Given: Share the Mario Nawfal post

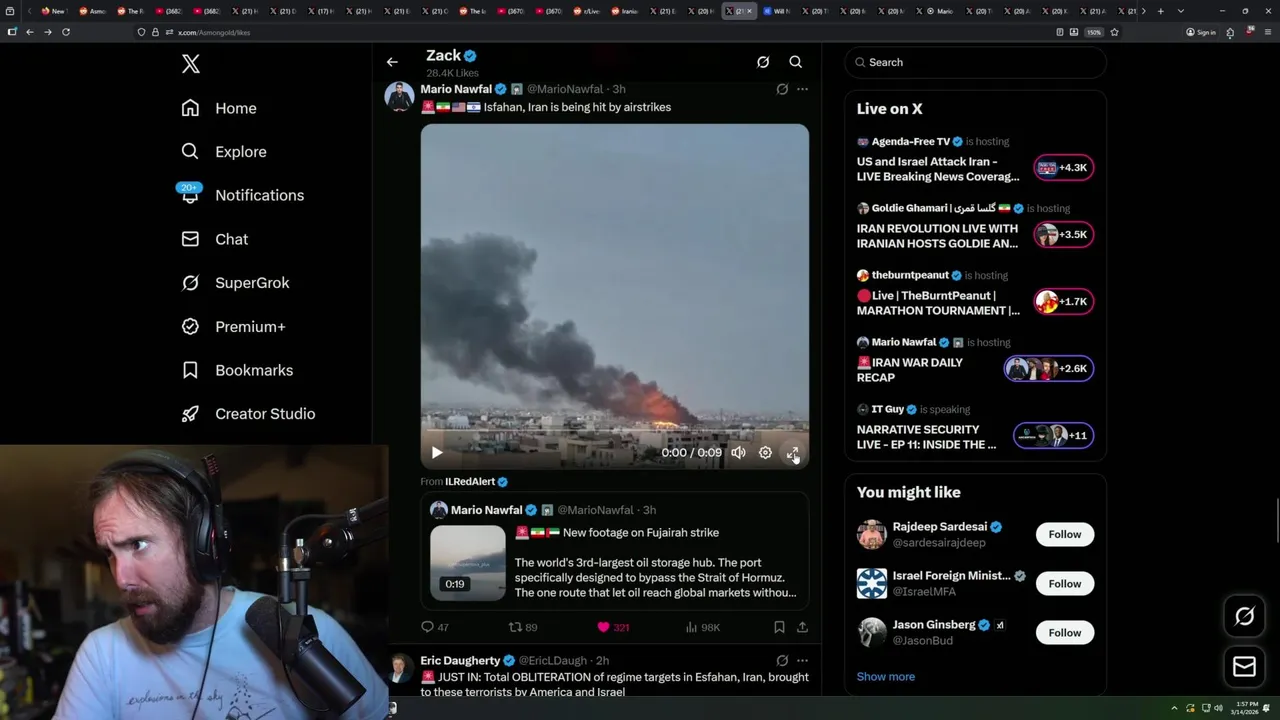Looking at the screenshot, I should coord(802,627).
